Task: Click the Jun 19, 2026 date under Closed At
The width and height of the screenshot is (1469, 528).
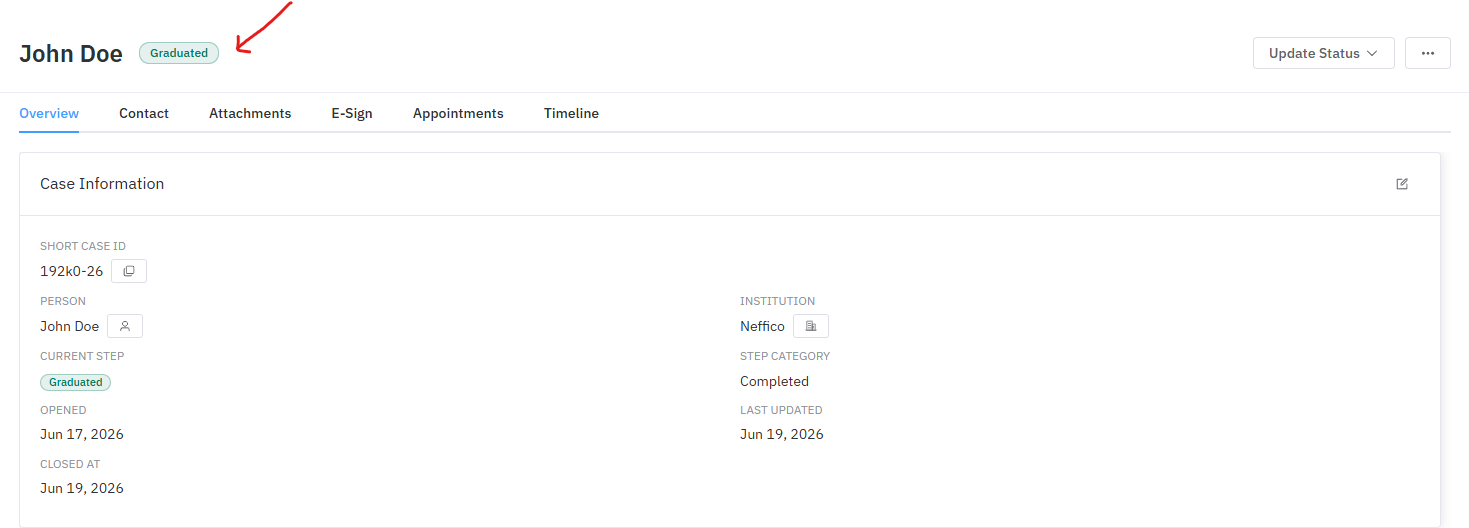Action: (82, 488)
